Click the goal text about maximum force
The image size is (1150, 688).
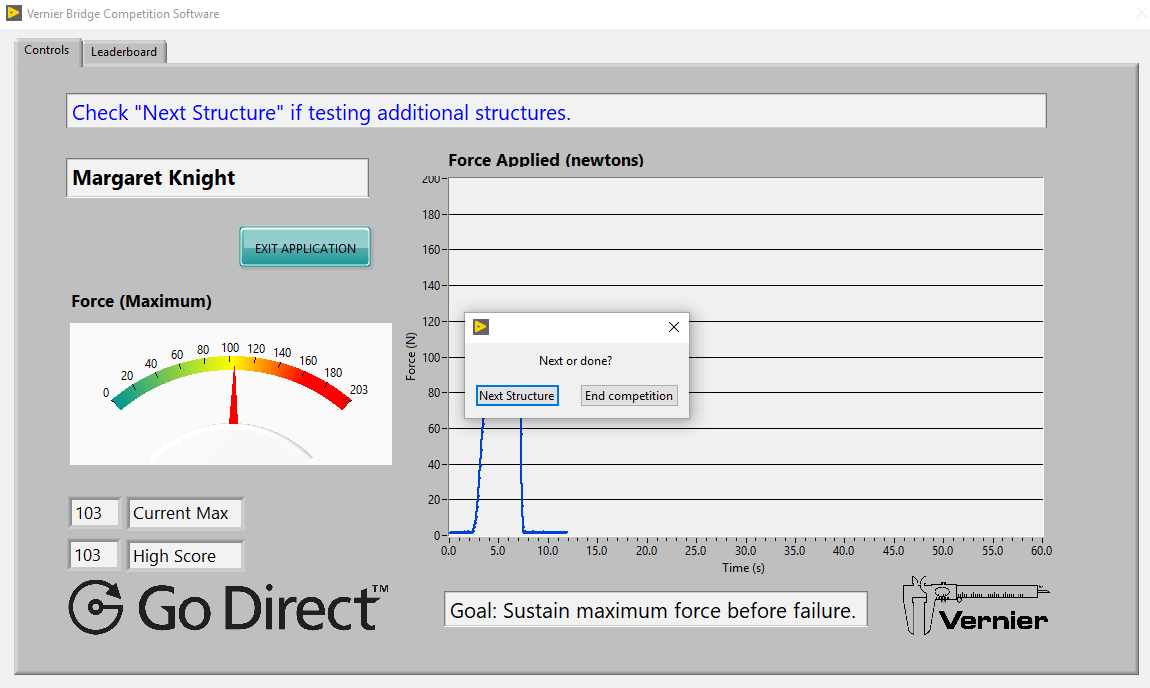655,609
